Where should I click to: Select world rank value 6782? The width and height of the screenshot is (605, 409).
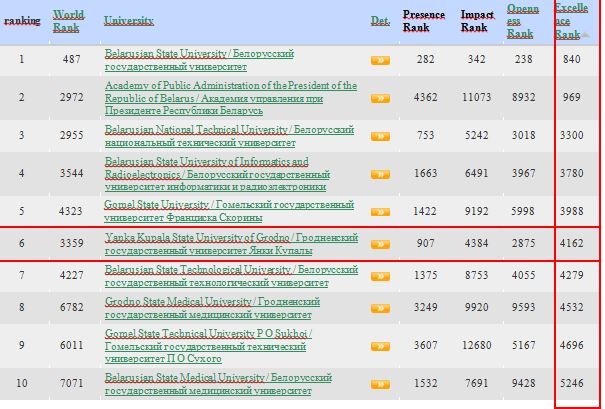point(71,307)
